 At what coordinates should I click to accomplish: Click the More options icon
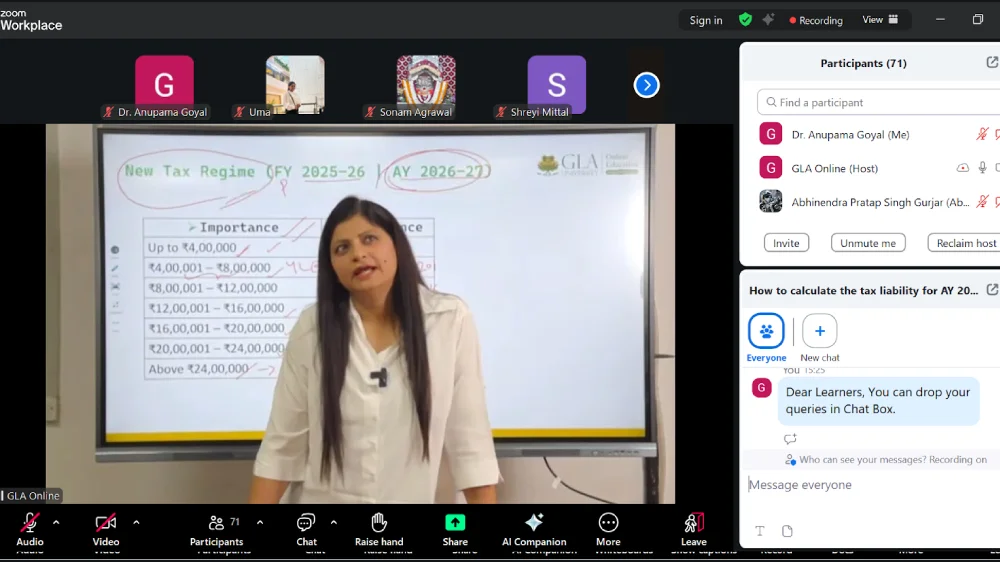pyautogui.click(x=608, y=523)
